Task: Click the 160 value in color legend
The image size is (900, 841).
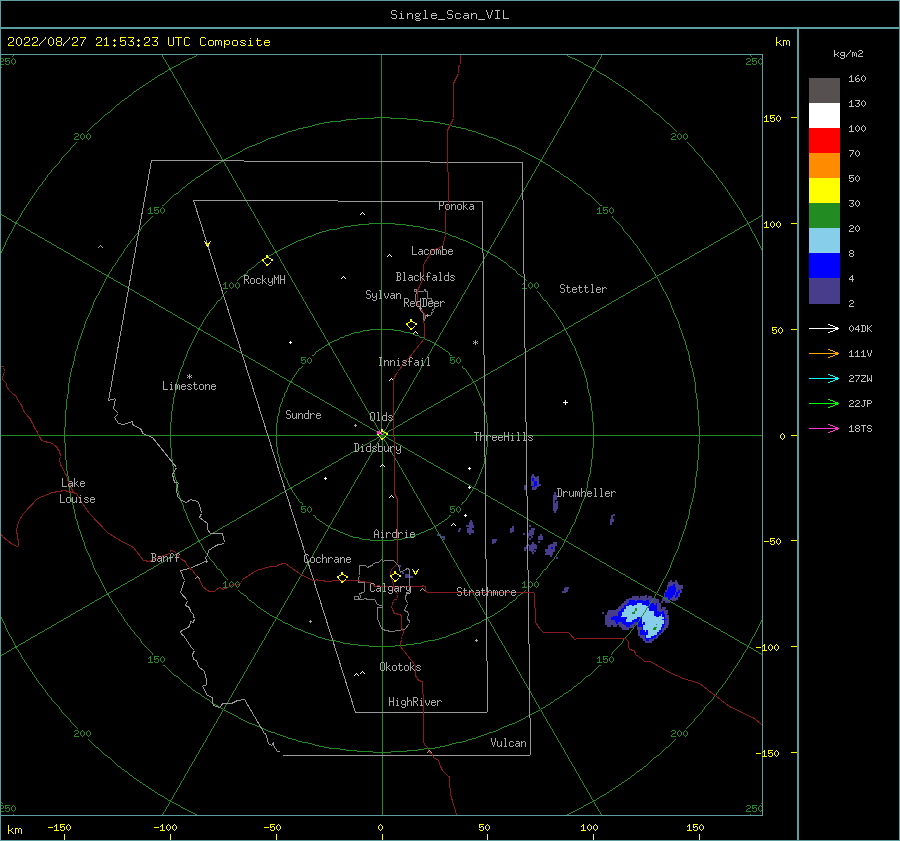Action: click(x=857, y=79)
